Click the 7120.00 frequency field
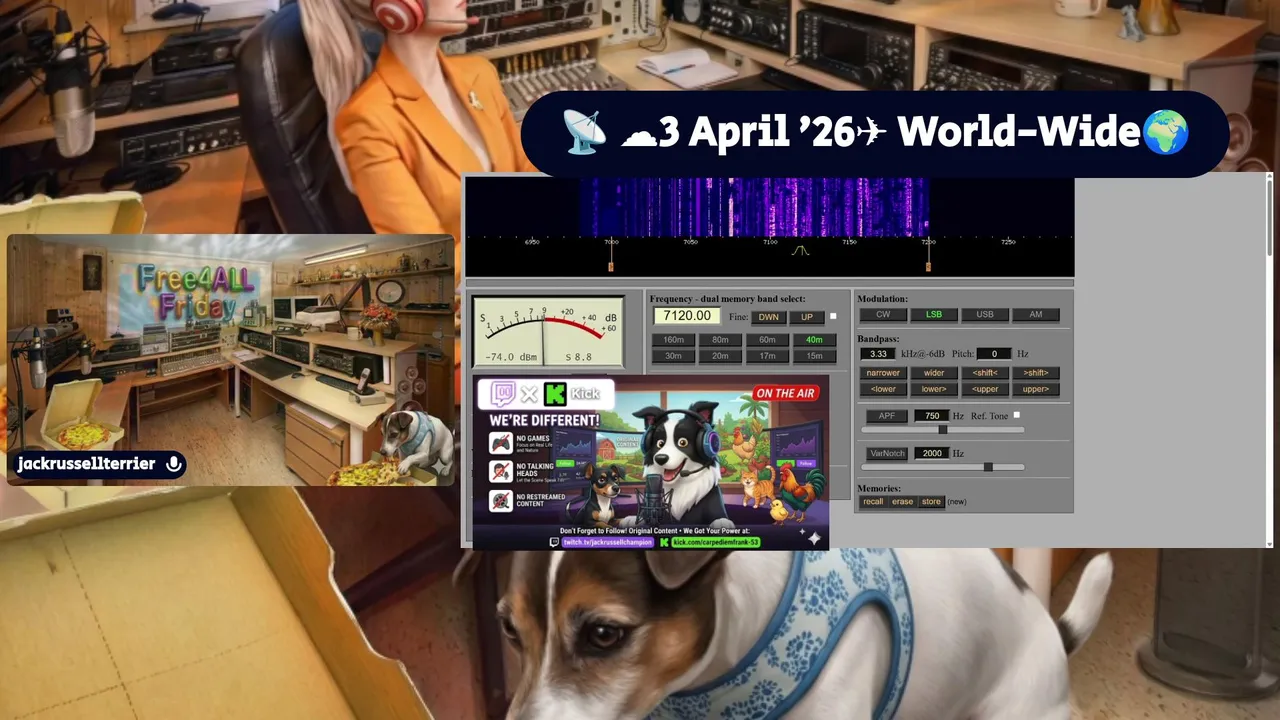 click(x=687, y=316)
